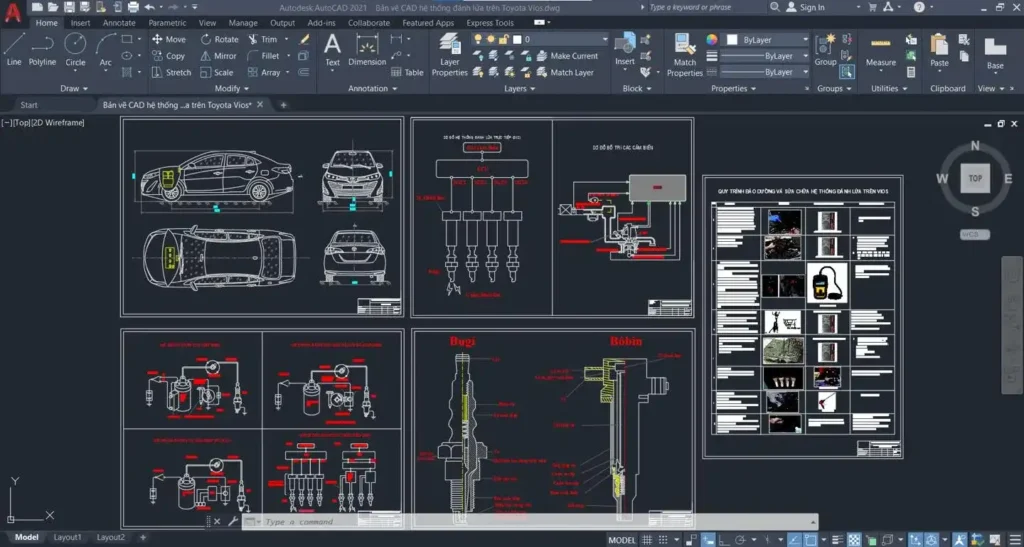Click the Mirror tool

[x=219, y=56]
